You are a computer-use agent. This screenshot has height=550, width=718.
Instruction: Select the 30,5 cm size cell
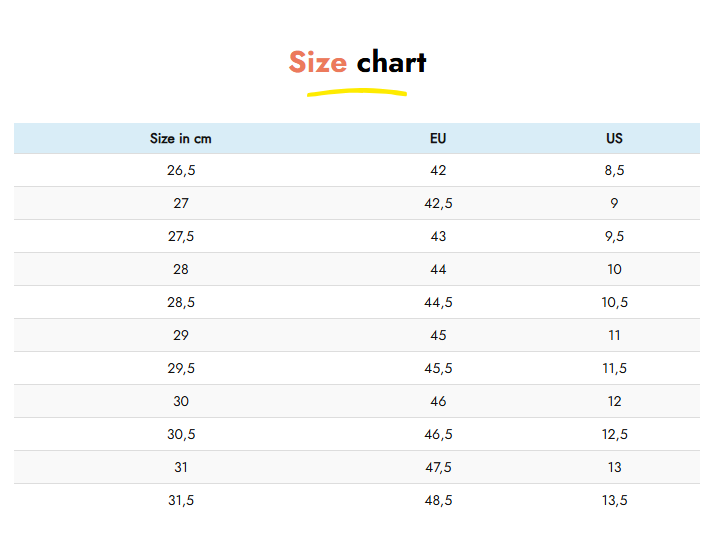(181, 434)
